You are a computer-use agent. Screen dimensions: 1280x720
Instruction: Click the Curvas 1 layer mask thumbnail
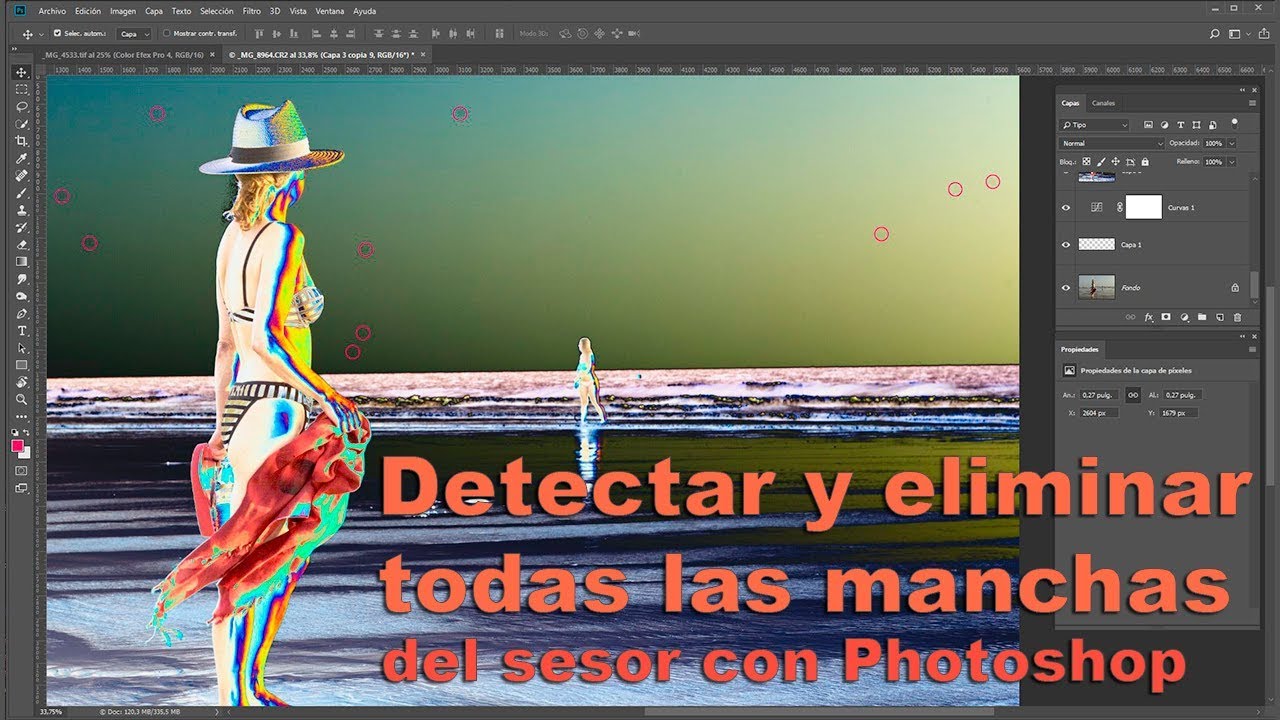[1144, 207]
